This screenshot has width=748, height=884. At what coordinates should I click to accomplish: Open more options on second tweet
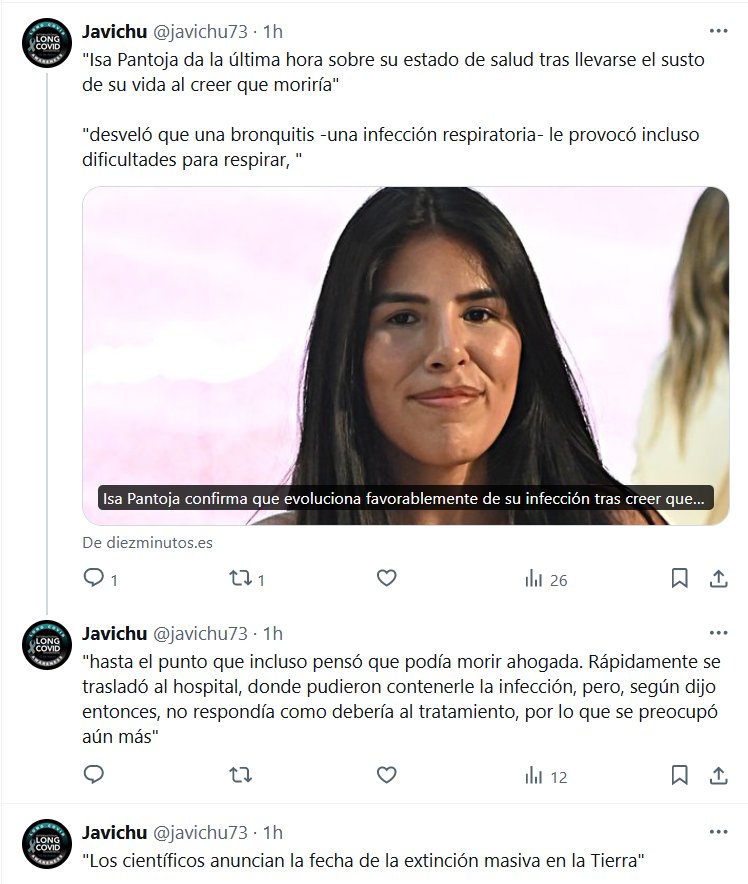coord(718,633)
